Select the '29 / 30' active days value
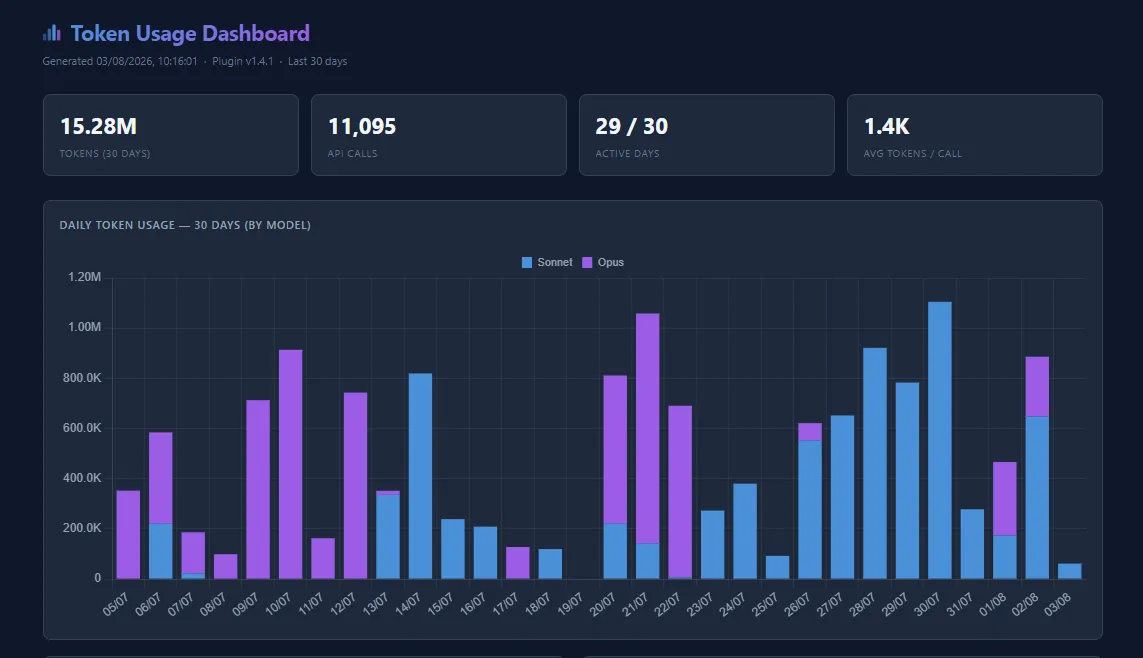This screenshot has width=1143, height=658. tap(631, 127)
